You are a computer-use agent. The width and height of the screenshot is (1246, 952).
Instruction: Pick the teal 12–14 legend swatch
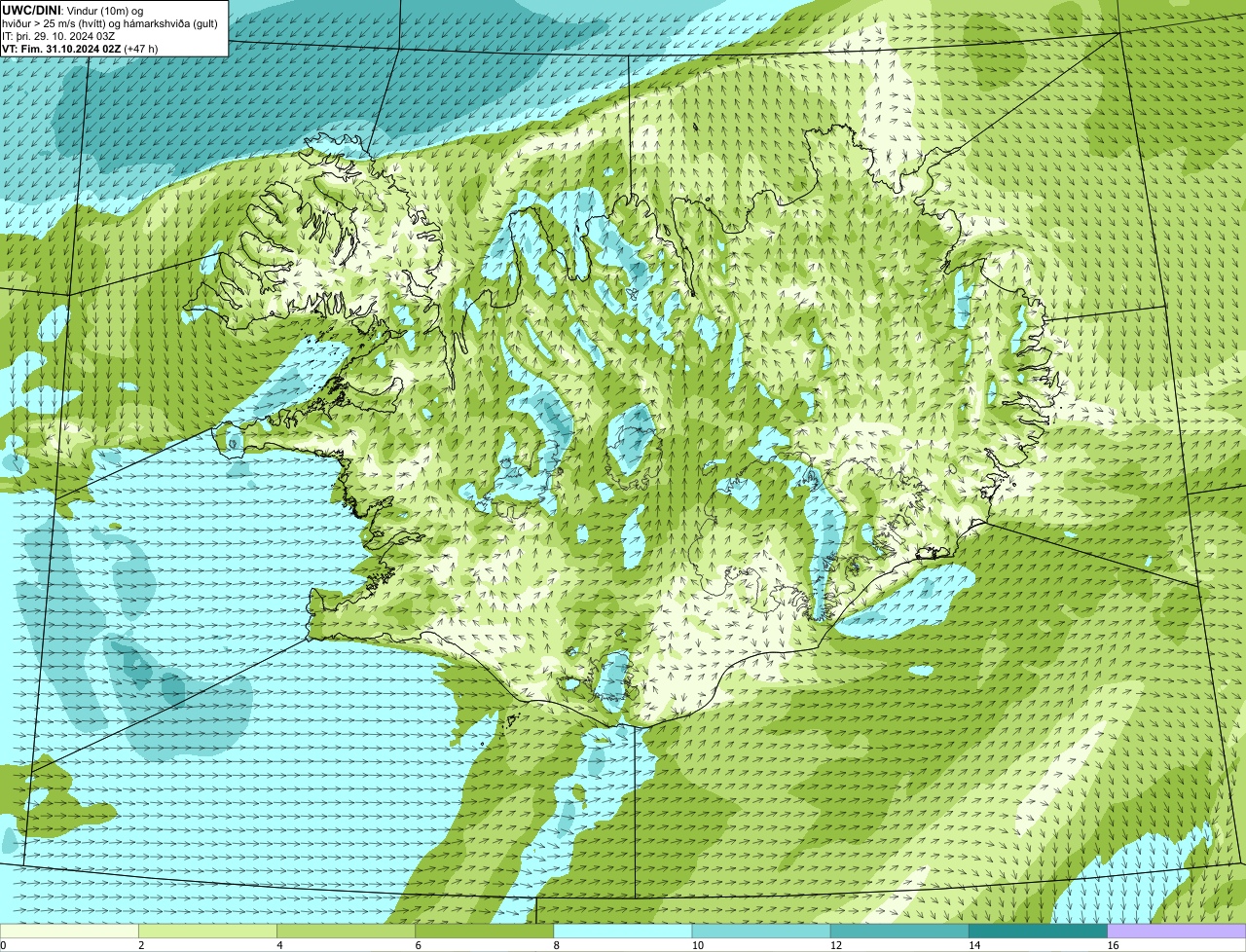(x=899, y=931)
